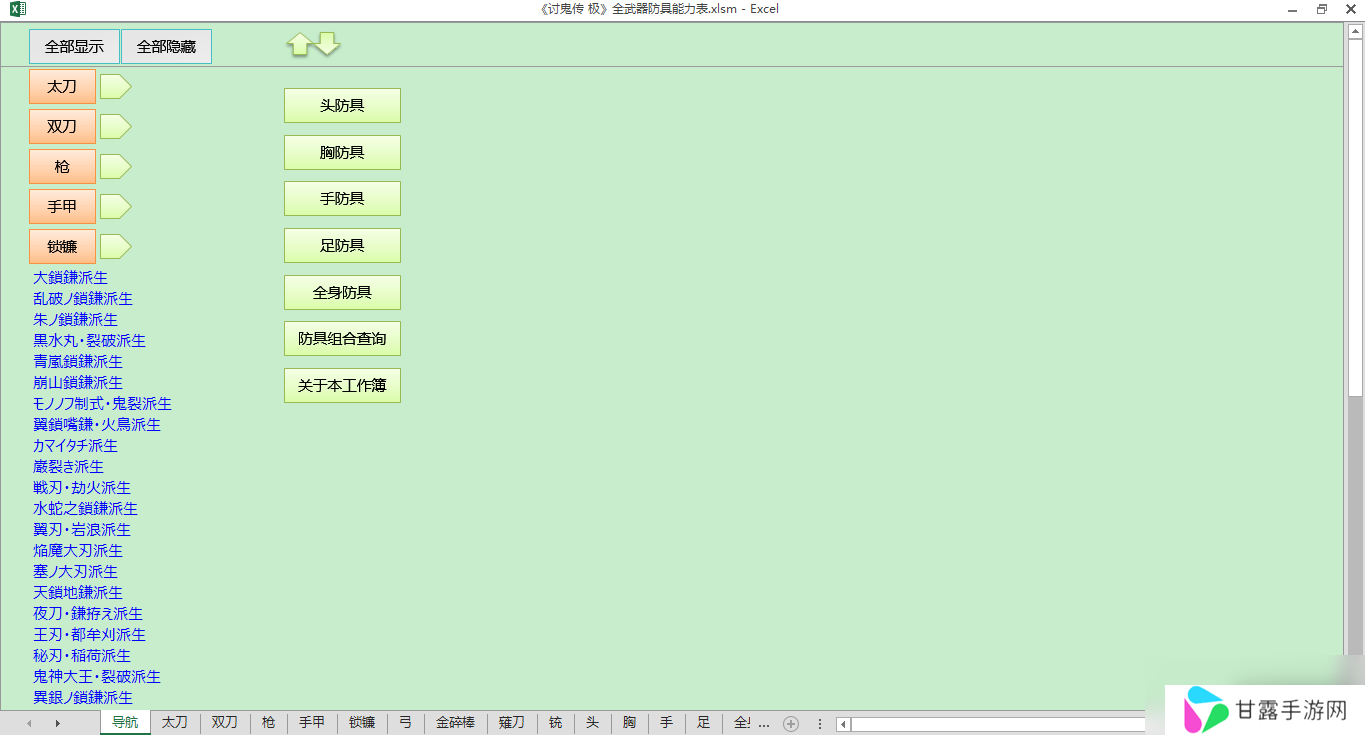This screenshot has width=1365, height=735.
Task: Follow the 黒水丸･裂破派生 link
Action: click(89, 340)
